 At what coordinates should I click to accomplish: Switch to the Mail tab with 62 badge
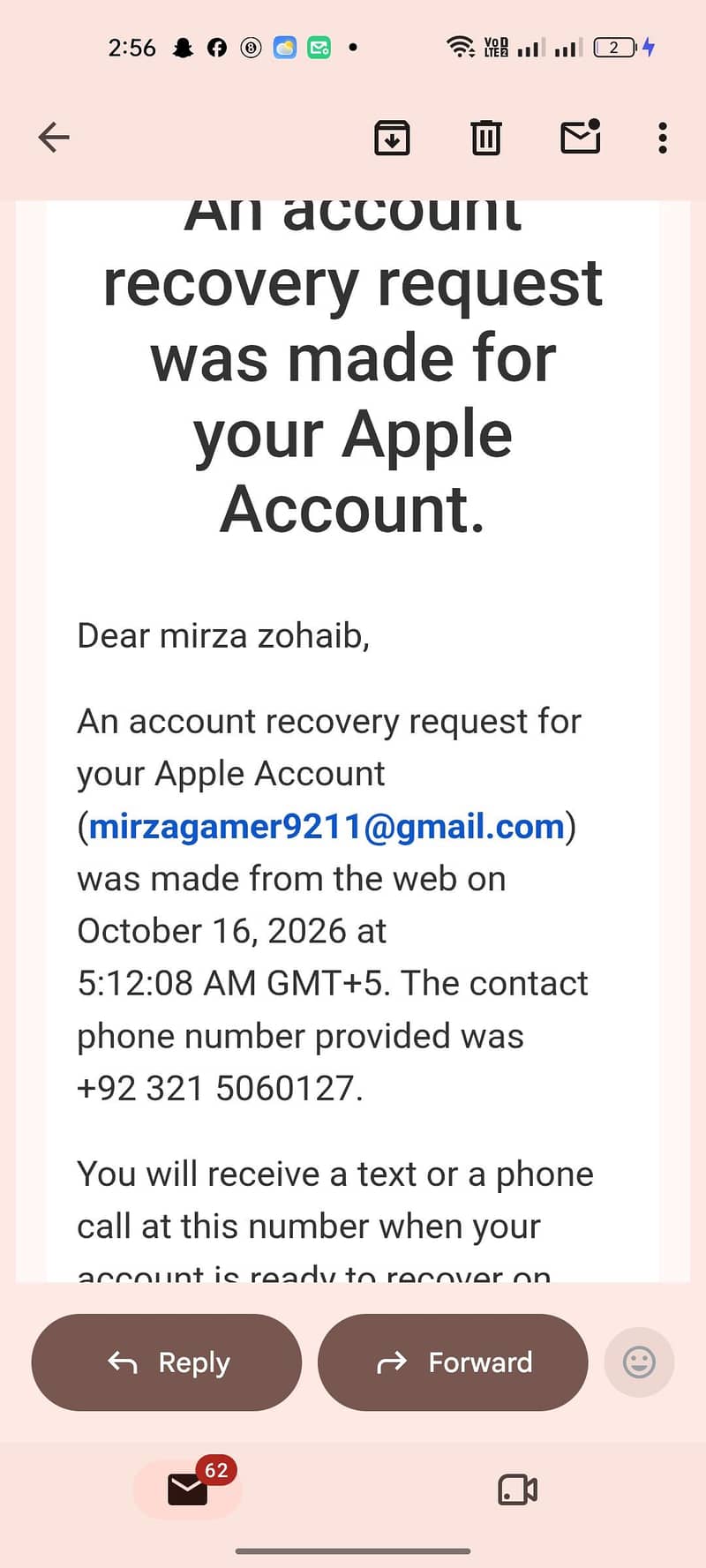187,1489
